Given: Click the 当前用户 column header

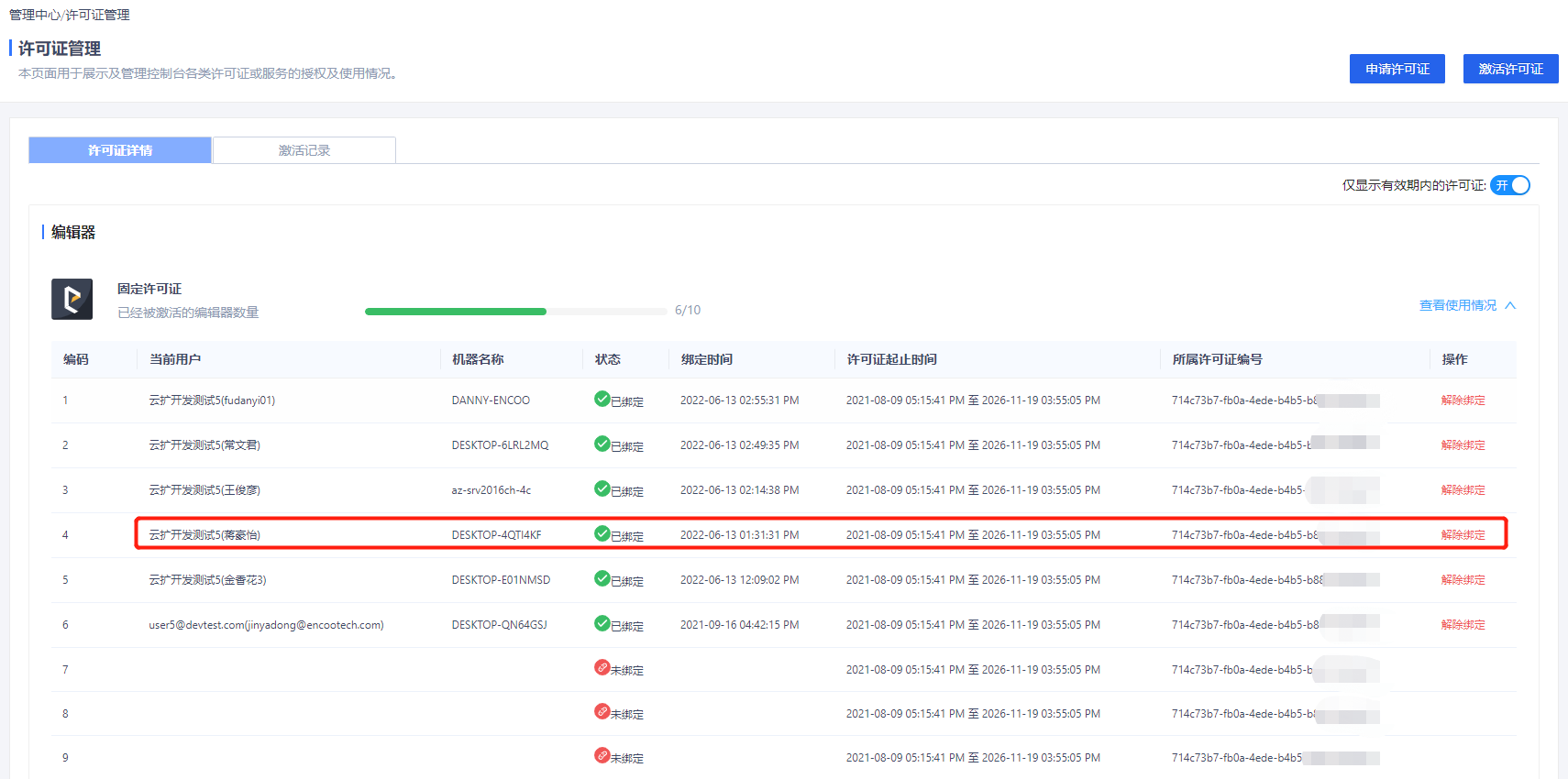Looking at the screenshot, I should coord(175,359).
